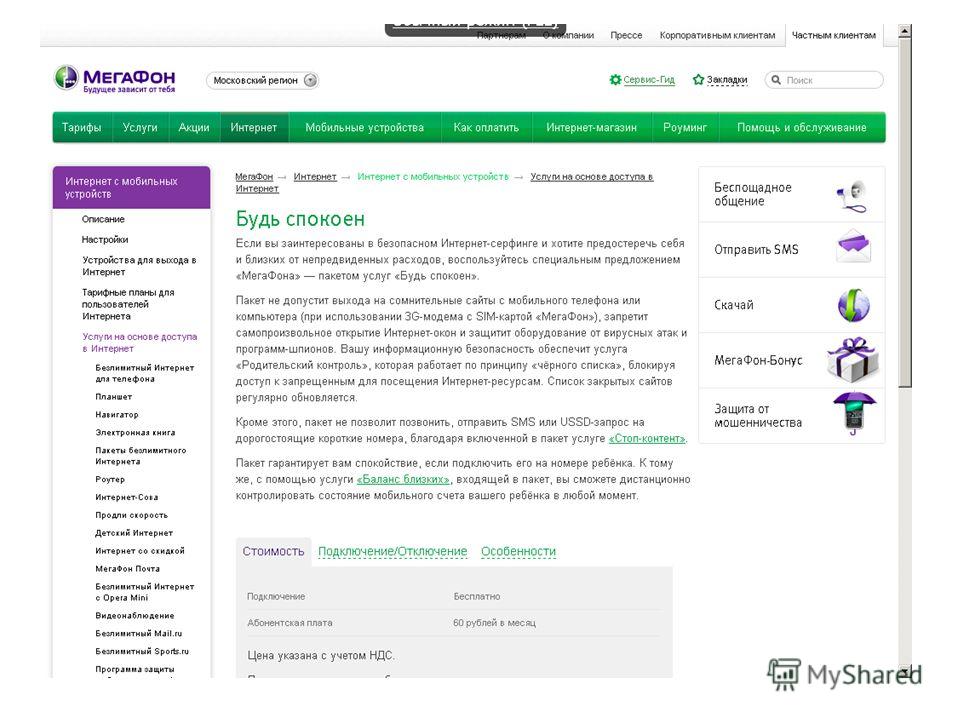Open the Московский регион dropdown
Viewport: 960px width, 720px height.
[263, 80]
